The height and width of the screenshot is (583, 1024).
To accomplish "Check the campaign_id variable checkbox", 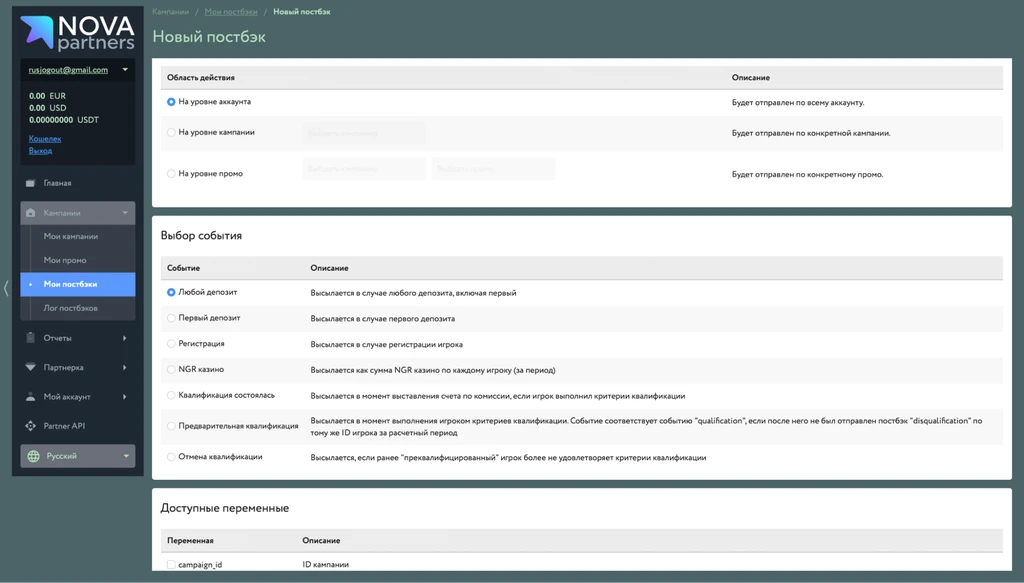I will pos(171,564).
